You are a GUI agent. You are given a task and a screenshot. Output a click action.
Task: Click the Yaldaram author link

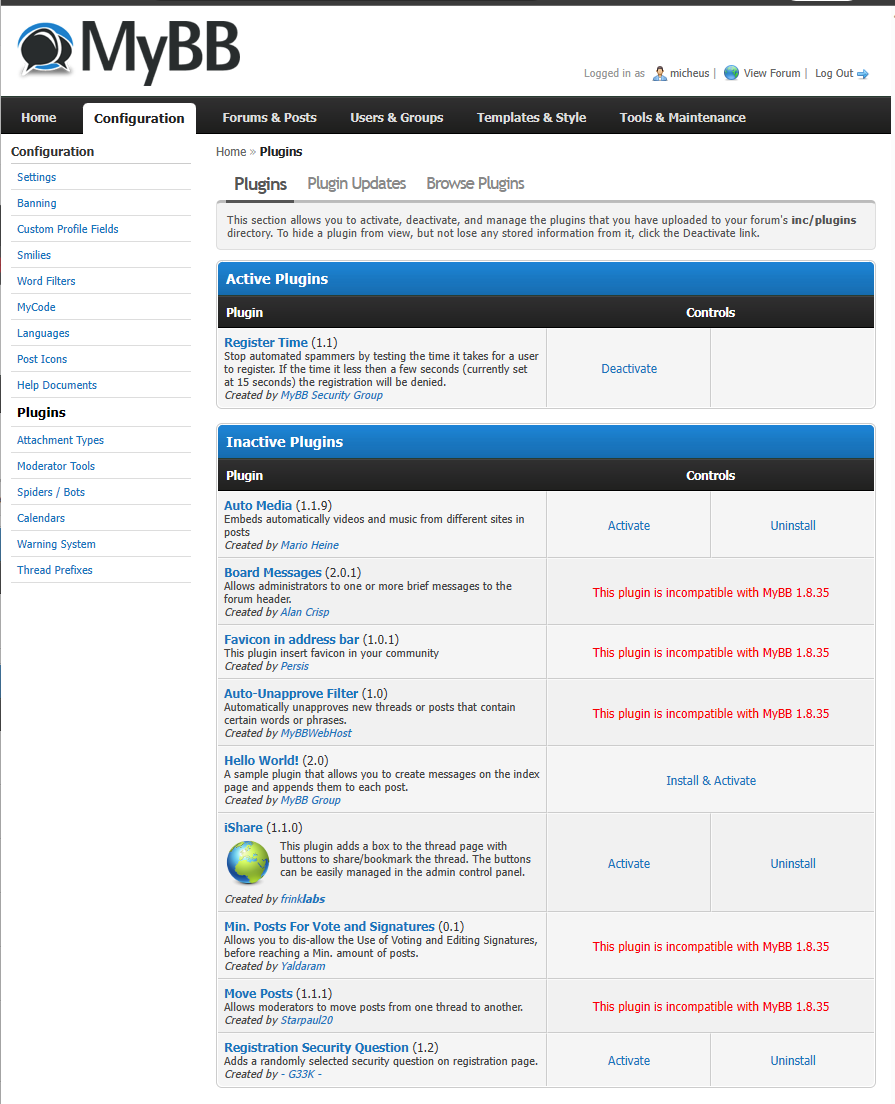tap(303, 967)
